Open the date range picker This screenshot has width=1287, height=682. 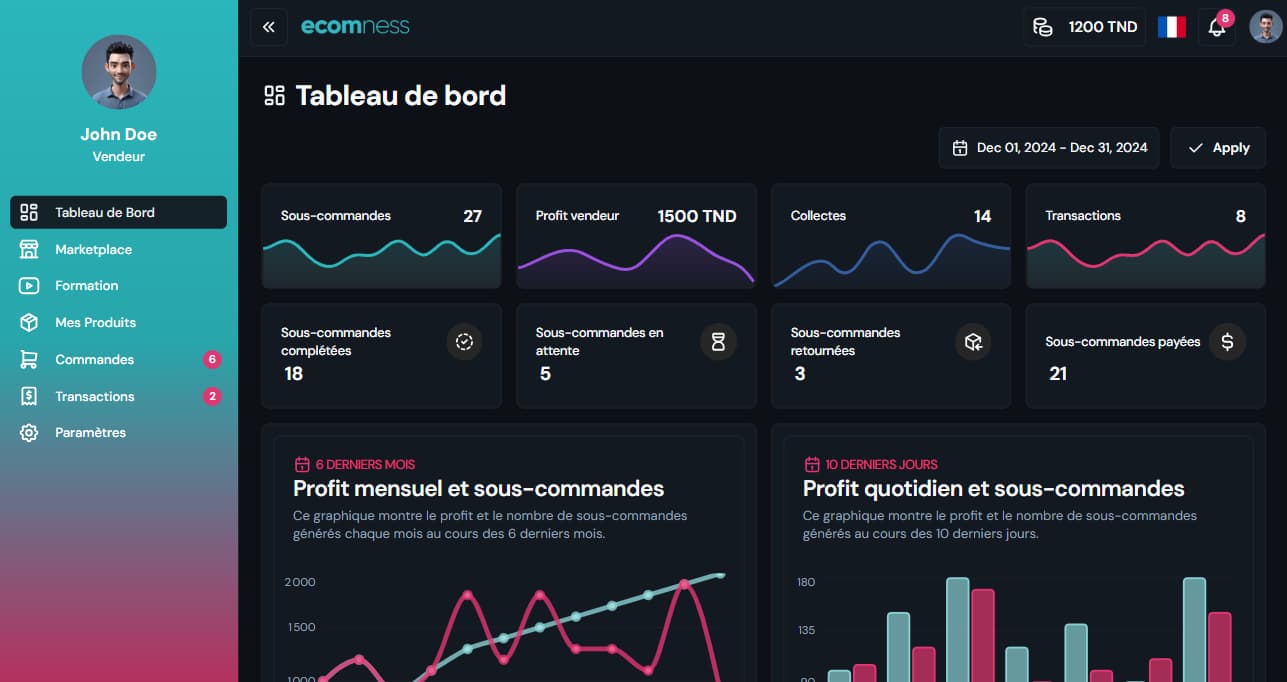[1049, 148]
